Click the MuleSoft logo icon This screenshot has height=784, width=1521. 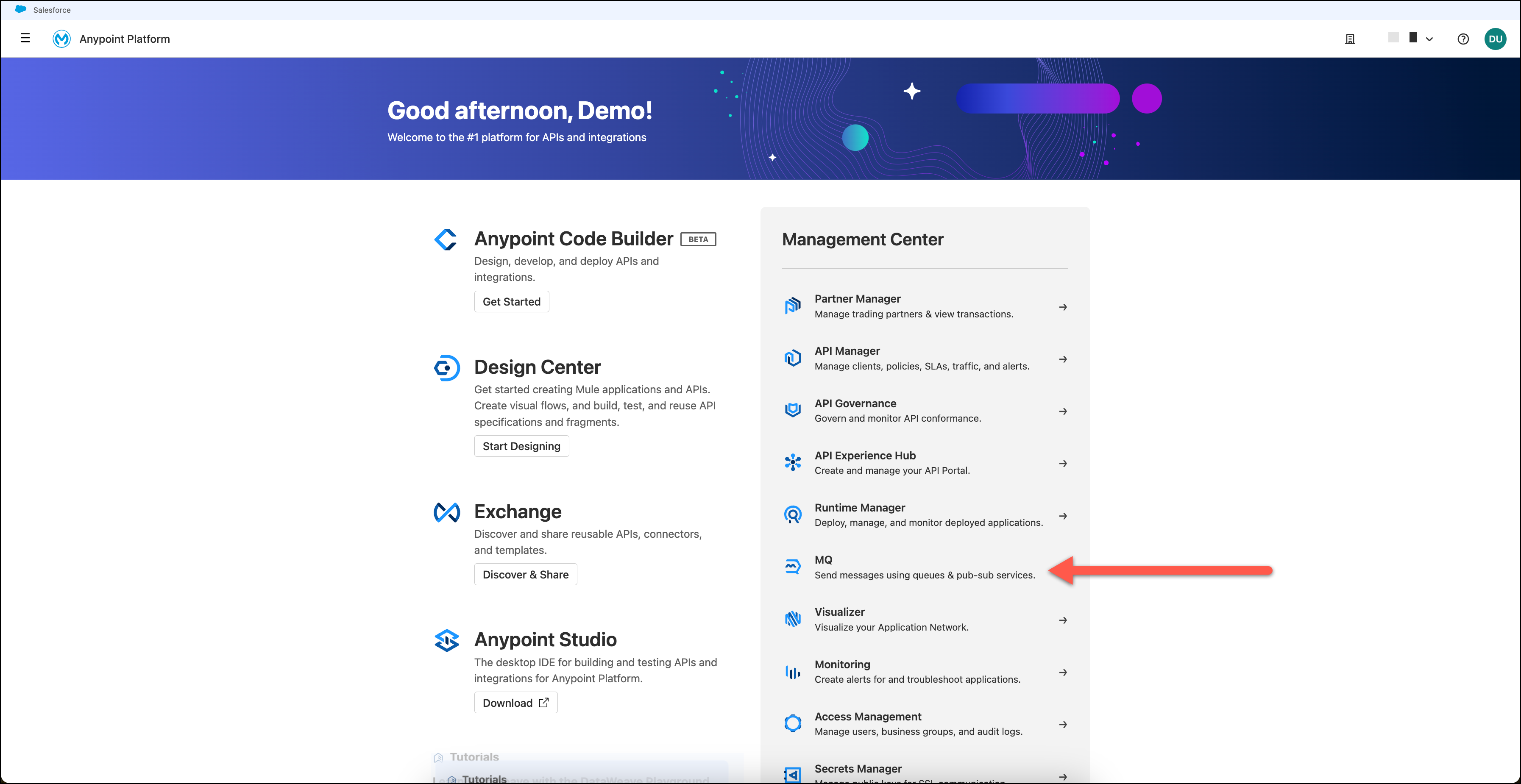pyautogui.click(x=61, y=39)
